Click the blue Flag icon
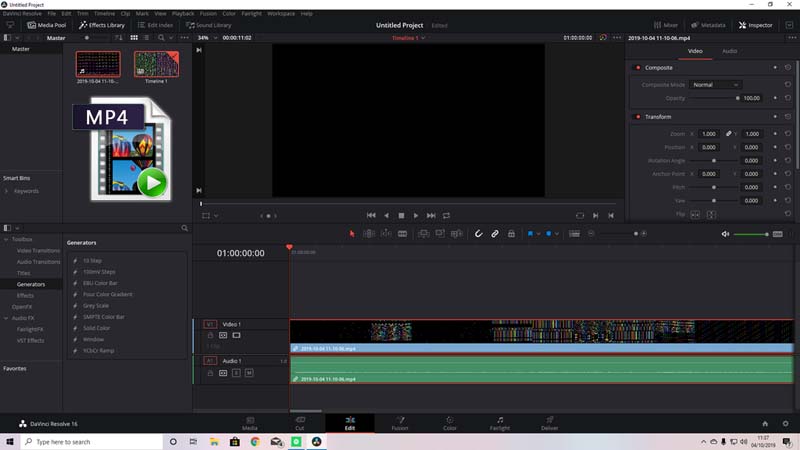The width and height of the screenshot is (800, 450). [530, 234]
